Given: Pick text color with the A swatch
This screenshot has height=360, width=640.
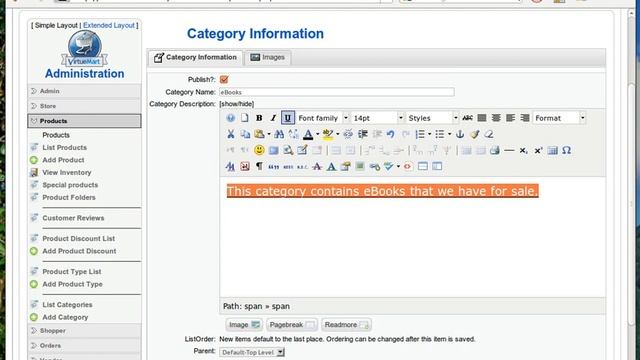Looking at the screenshot, I should click(x=308, y=134).
